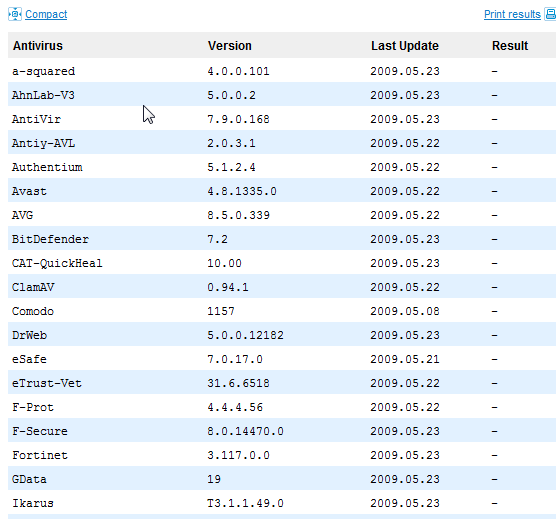Click version 10.00 for CAT-QuickHeal
The height and width of the screenshot is (519, 556).
click(x=224, y=263)
